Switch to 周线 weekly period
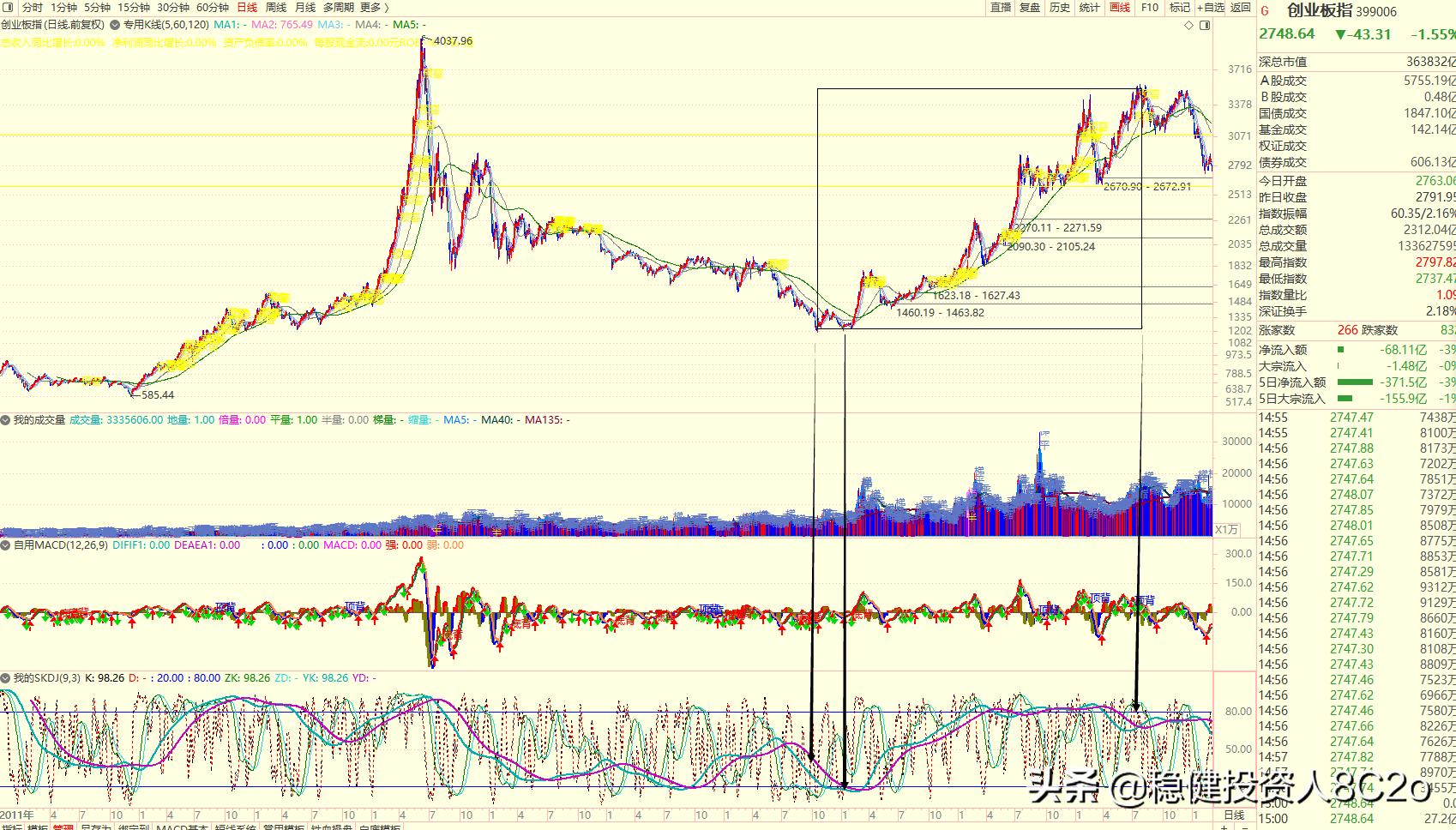The image size is (1456, 830). tap(276, 7)
